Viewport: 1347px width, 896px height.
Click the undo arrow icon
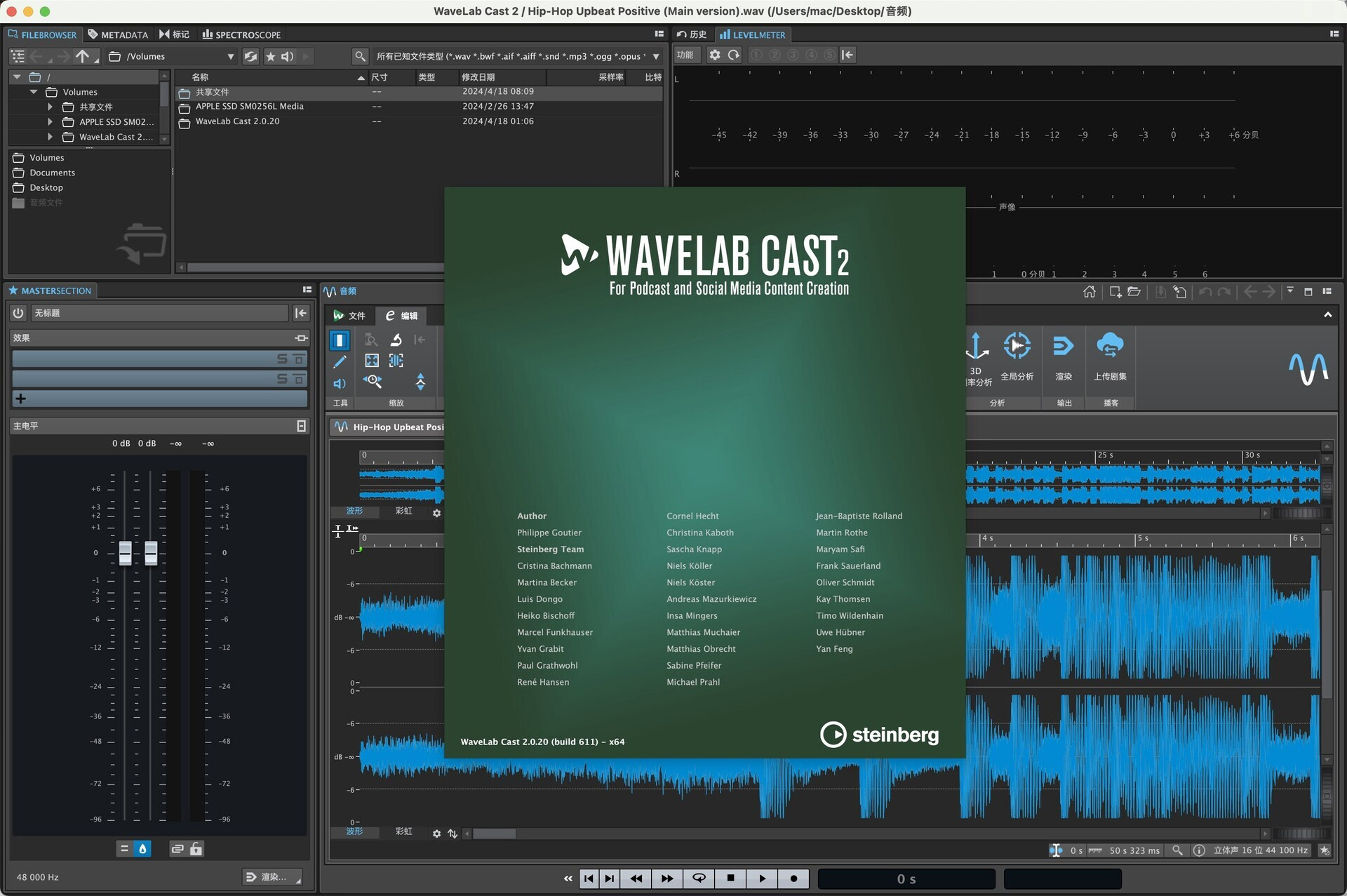(x=1205, y=292)
